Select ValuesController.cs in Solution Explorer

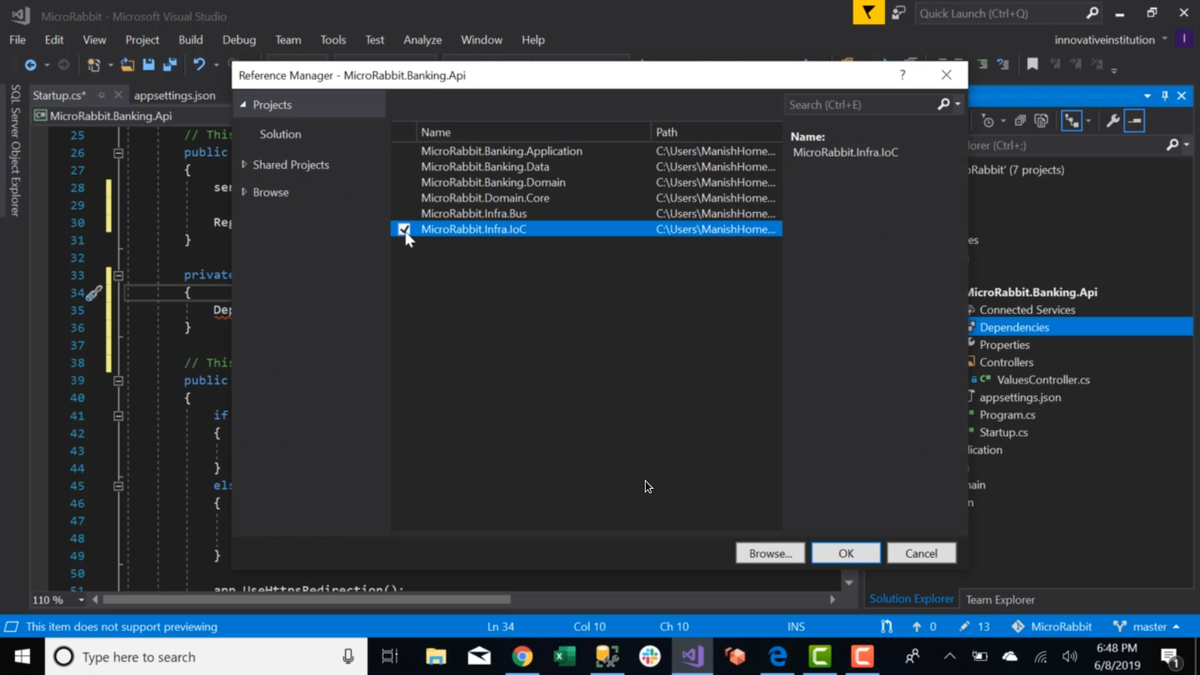1043,380
